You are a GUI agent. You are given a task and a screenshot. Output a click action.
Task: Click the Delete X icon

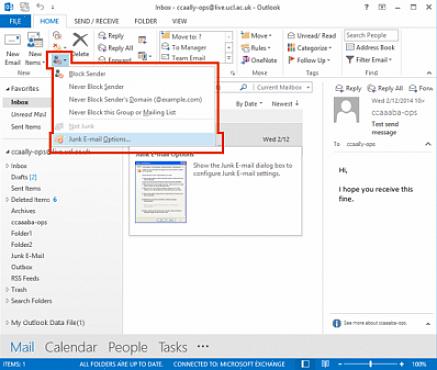80,40
